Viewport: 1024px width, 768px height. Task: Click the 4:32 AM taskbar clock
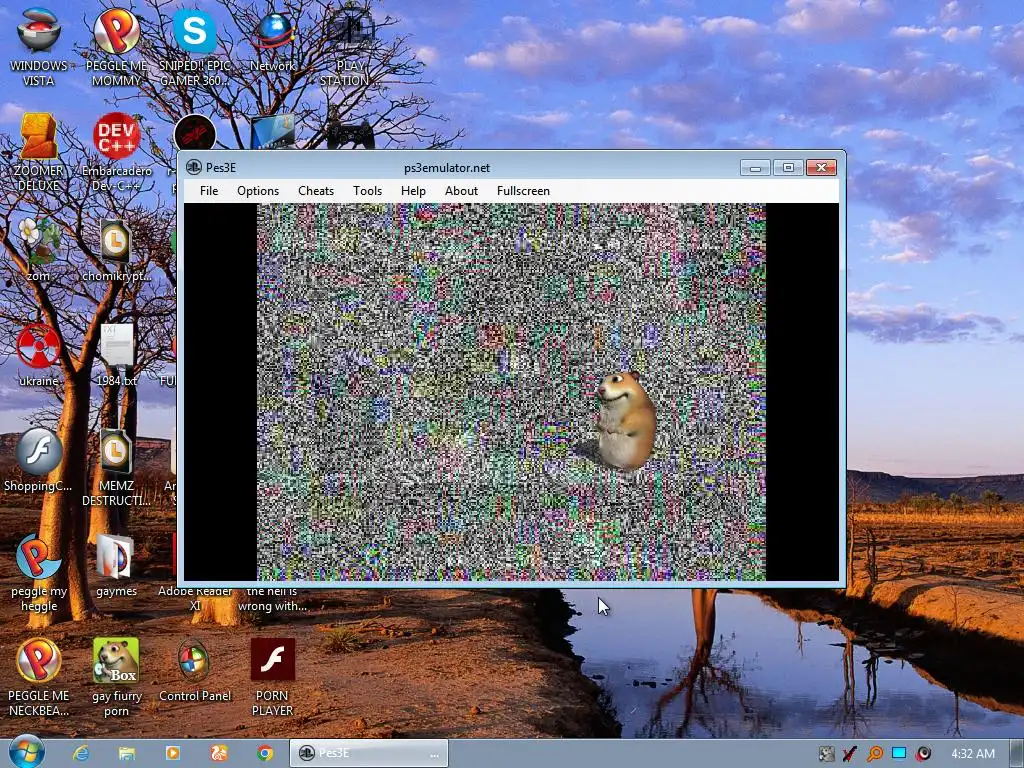coord(972,754)
